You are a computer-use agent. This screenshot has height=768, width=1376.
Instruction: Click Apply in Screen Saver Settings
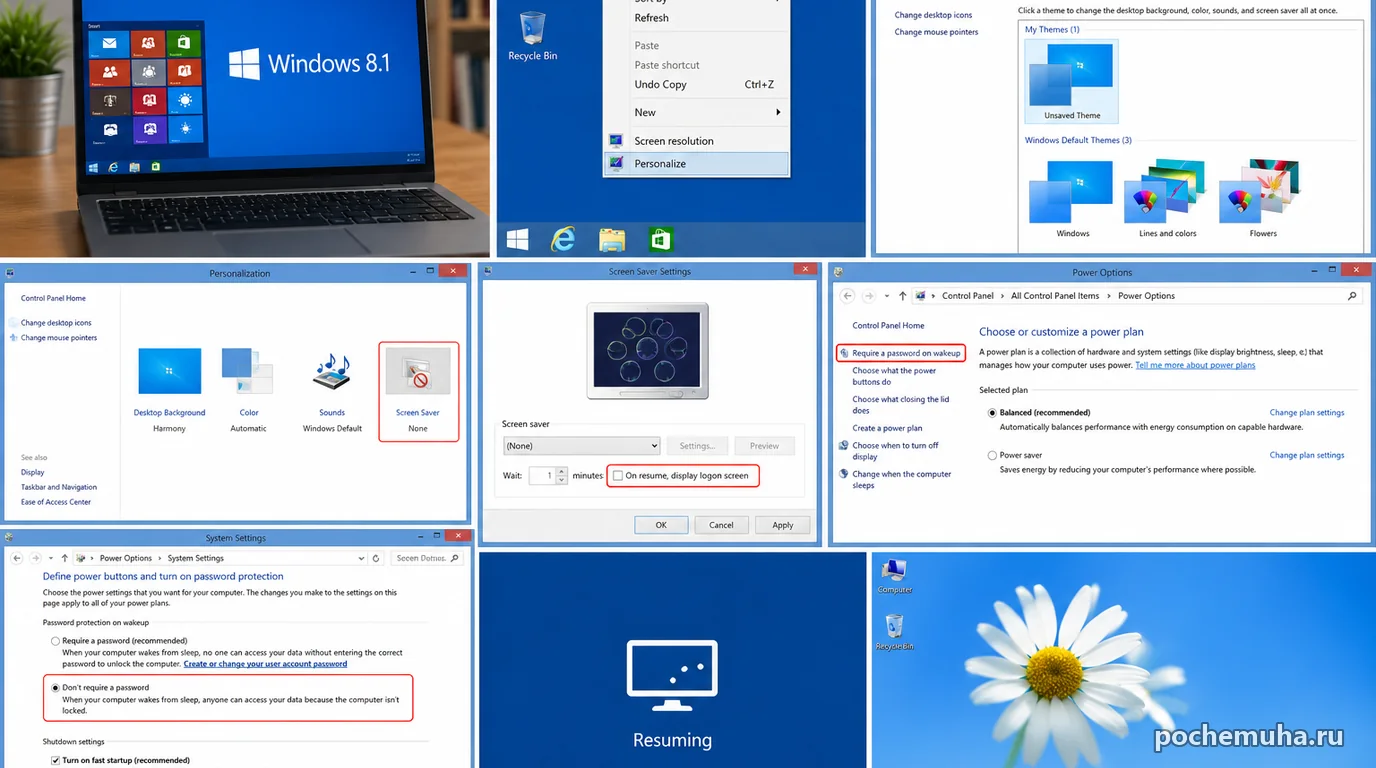783,525
